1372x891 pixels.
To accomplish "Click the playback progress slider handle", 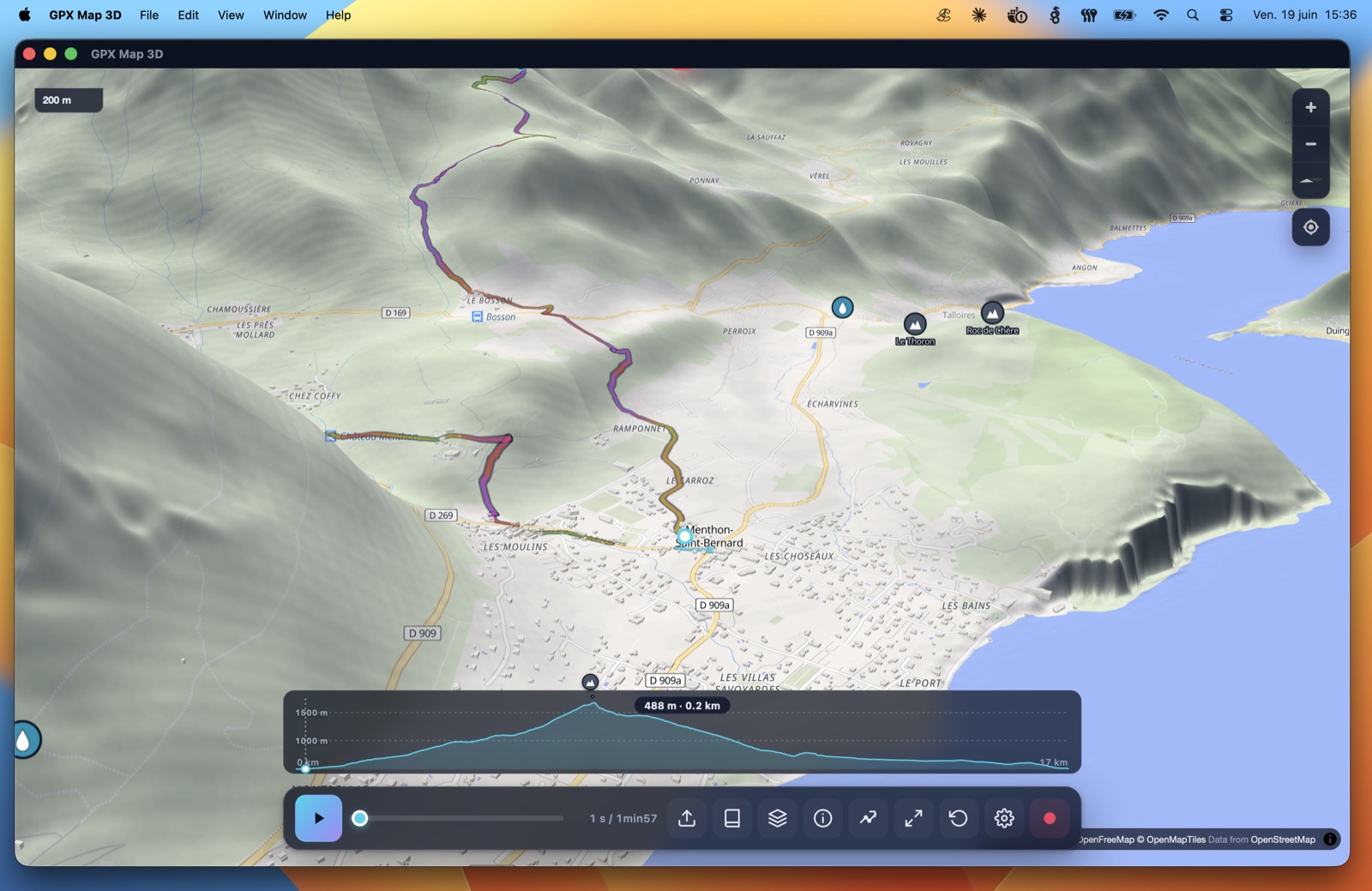I will (360, 818).
